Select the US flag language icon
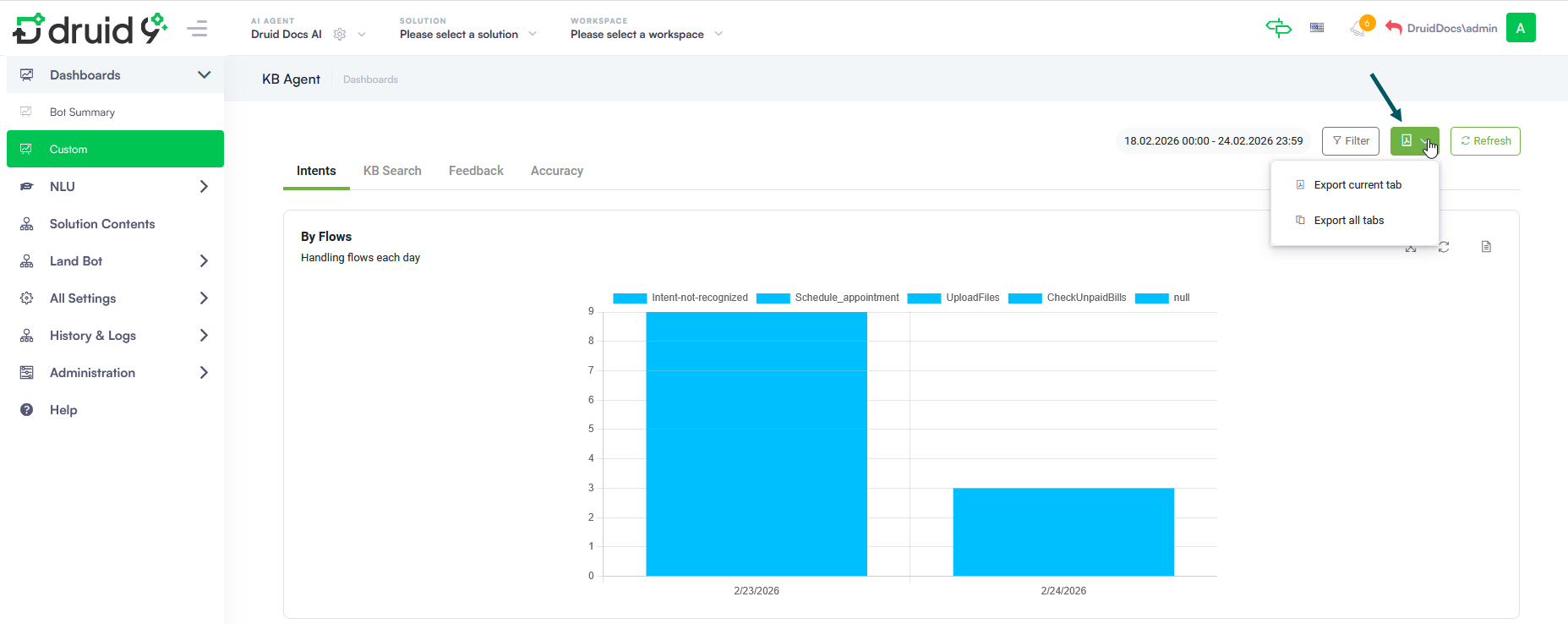 click(1317, 28)
